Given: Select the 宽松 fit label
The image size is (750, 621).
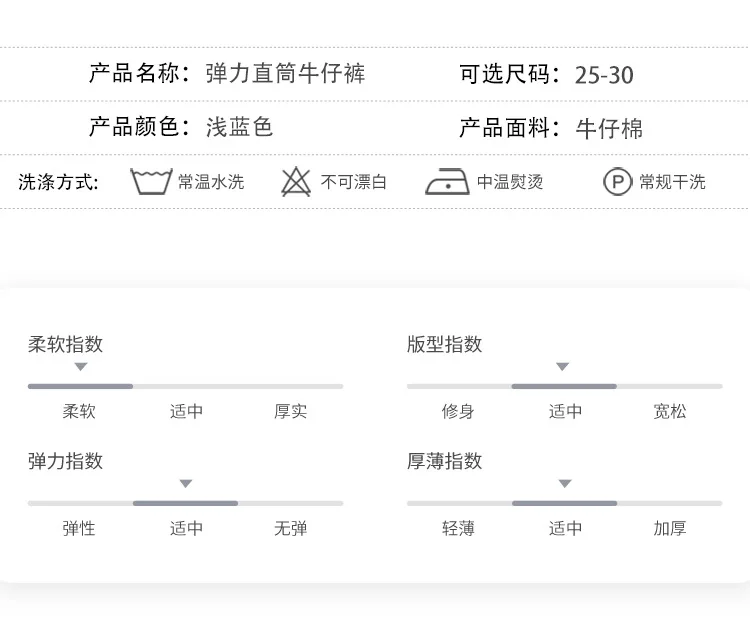Looking at the screenshot, I should tap(670, 411).
